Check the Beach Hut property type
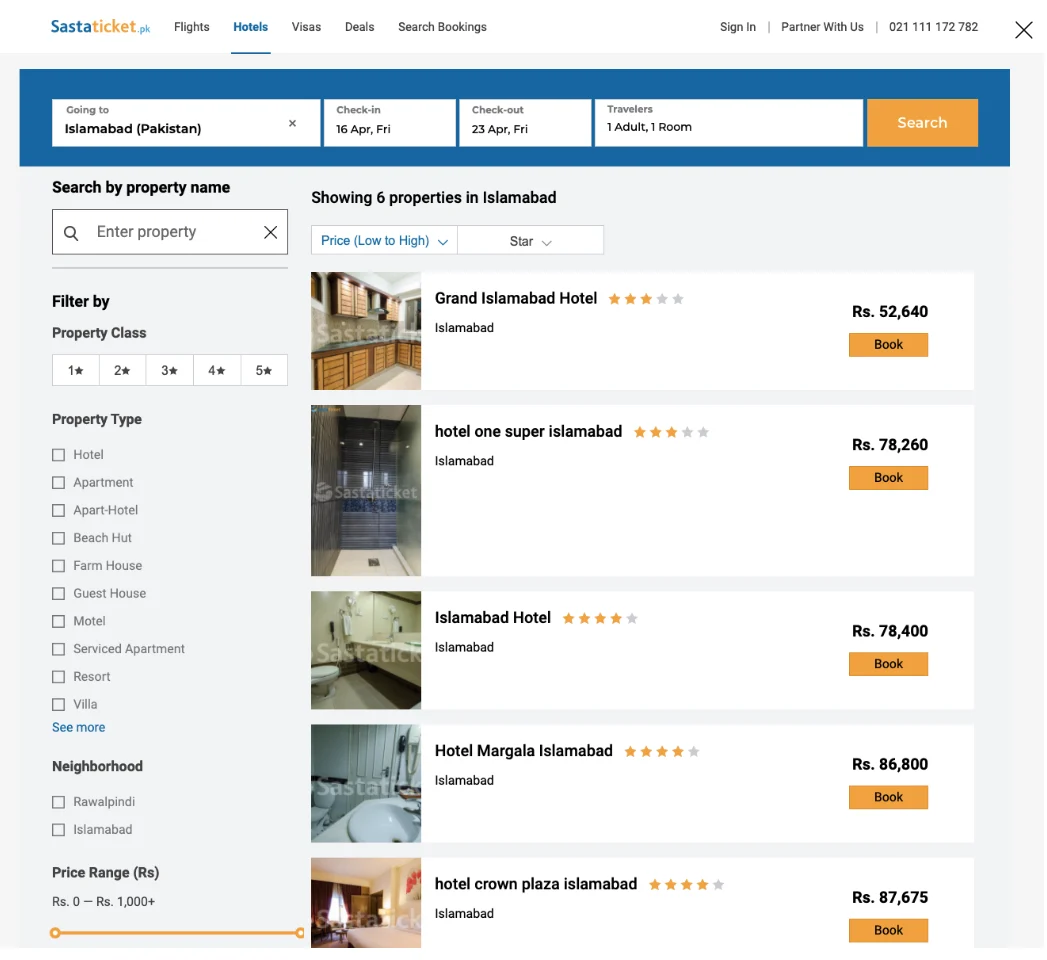 tap(59, 539)
